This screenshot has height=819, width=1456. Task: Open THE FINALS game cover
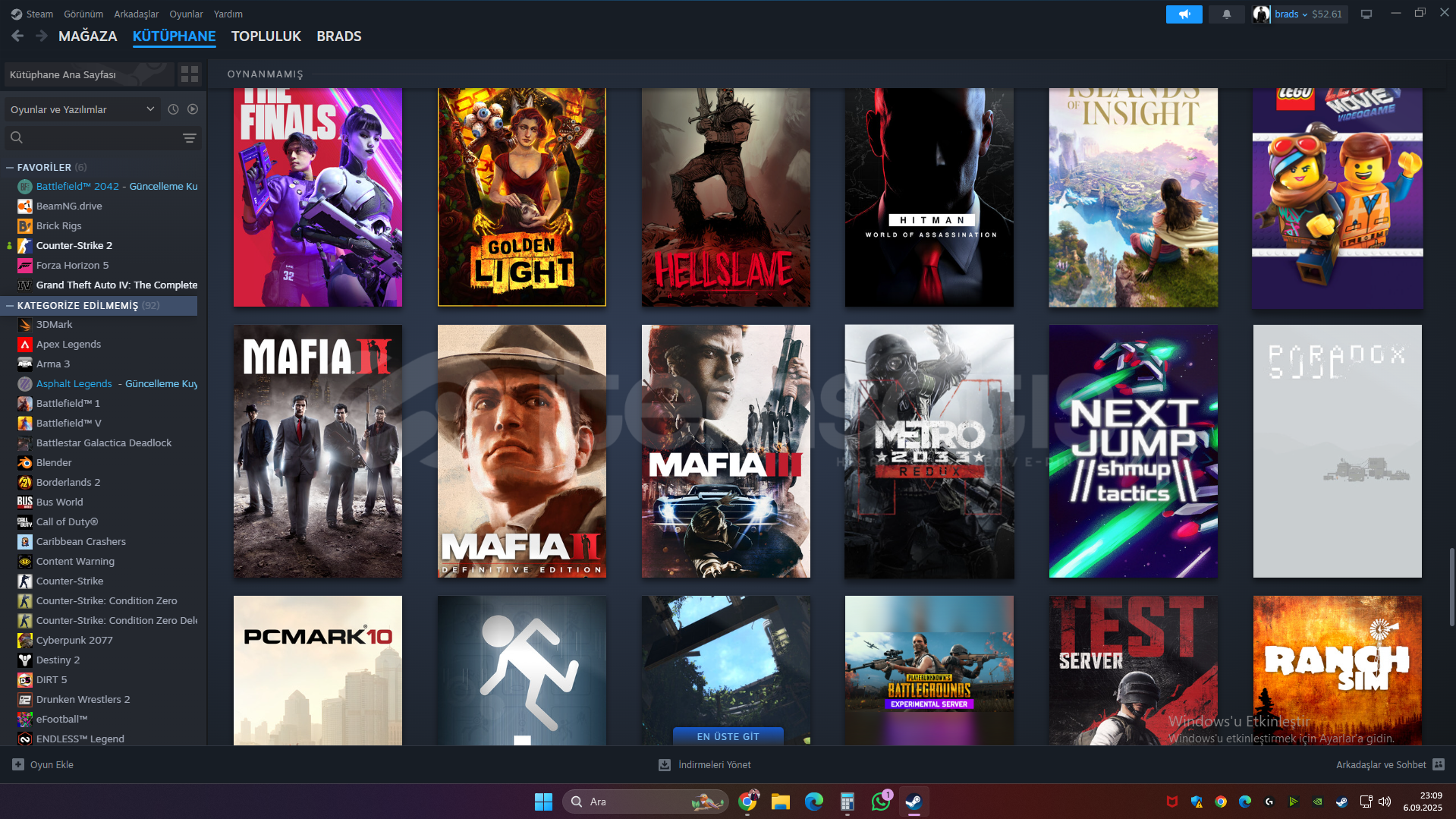[x=318, y=197]
